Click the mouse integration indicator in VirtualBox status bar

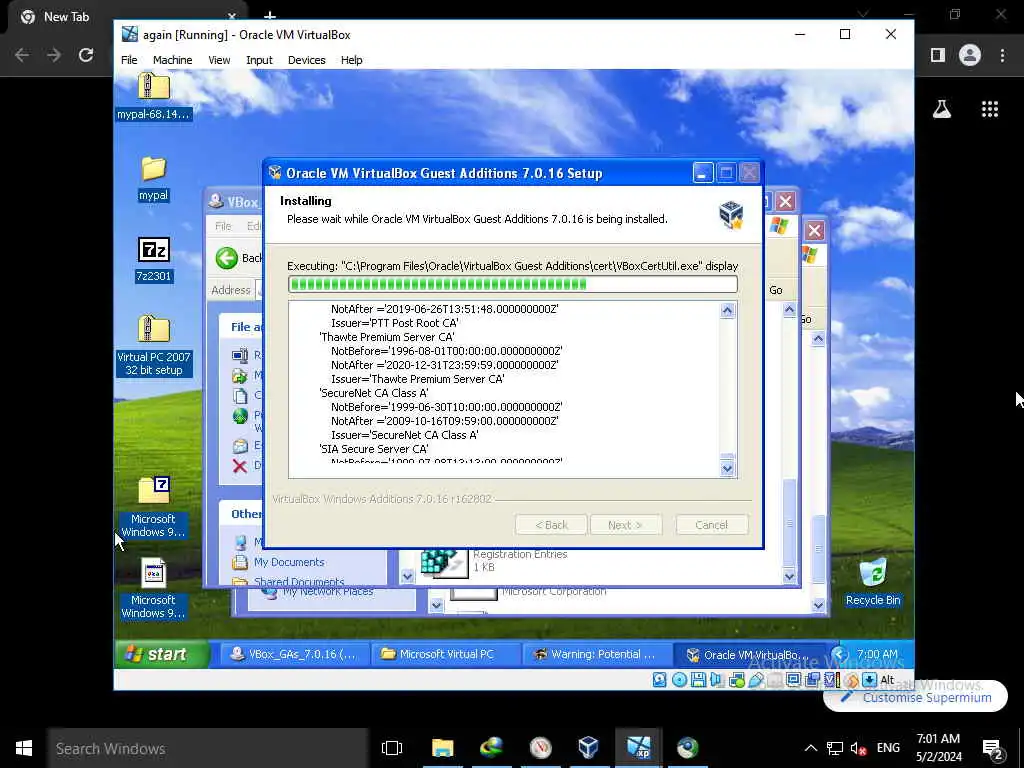(851, 680)
